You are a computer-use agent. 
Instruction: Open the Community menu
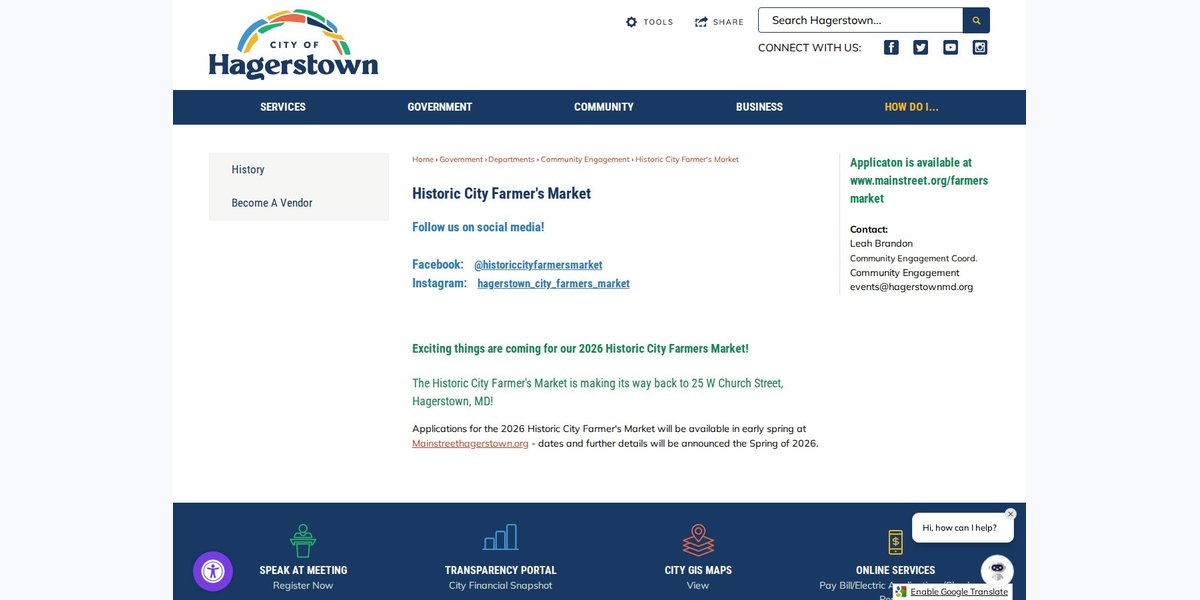(604, 107)
